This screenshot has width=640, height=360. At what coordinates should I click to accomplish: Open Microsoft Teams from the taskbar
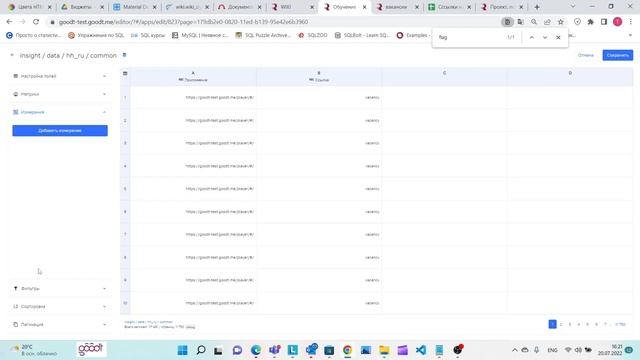pos(274,350)
